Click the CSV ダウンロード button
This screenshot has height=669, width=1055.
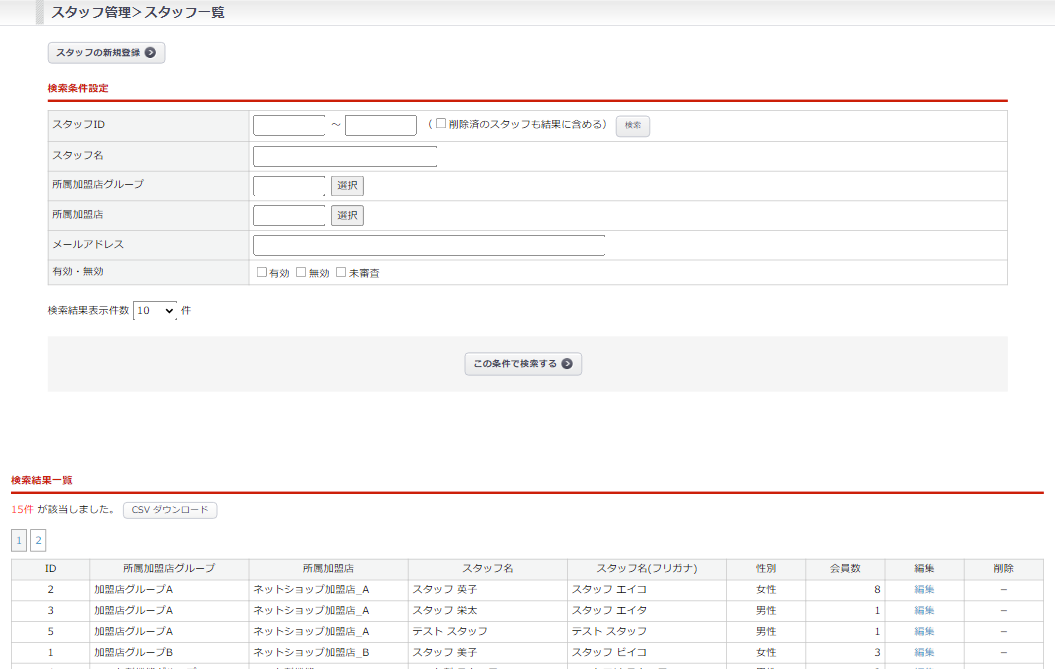(170, 510)
